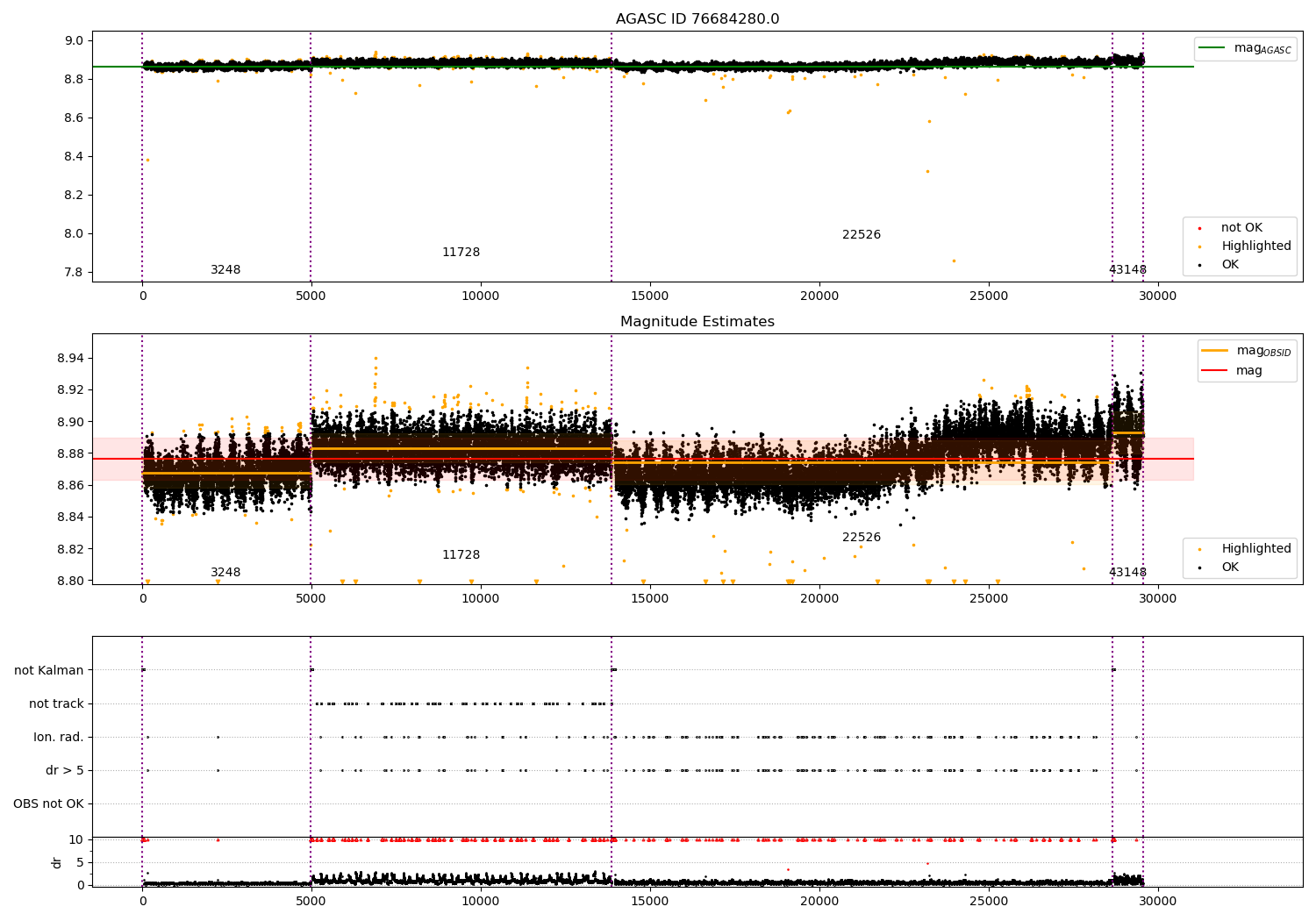Click the 8.4 y-axis tick in top plot
1316x921 pixels.
tap(75, 157)
